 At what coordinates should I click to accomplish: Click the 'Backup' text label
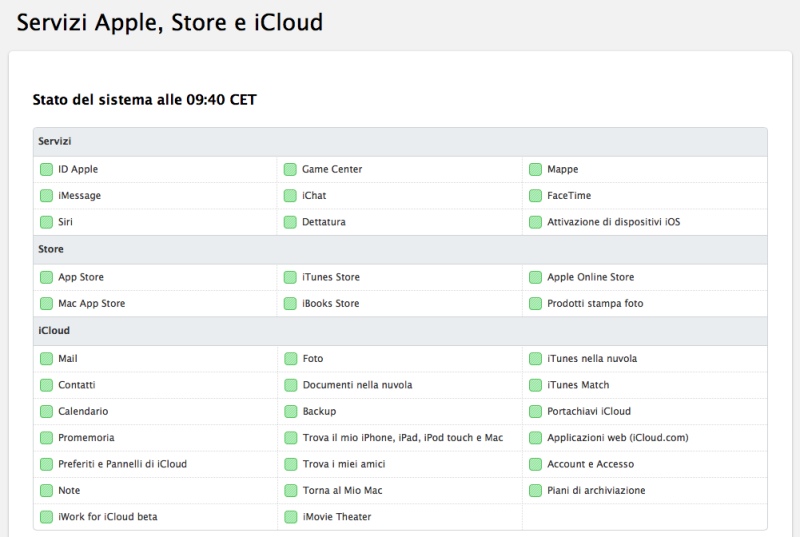[319, 411]
